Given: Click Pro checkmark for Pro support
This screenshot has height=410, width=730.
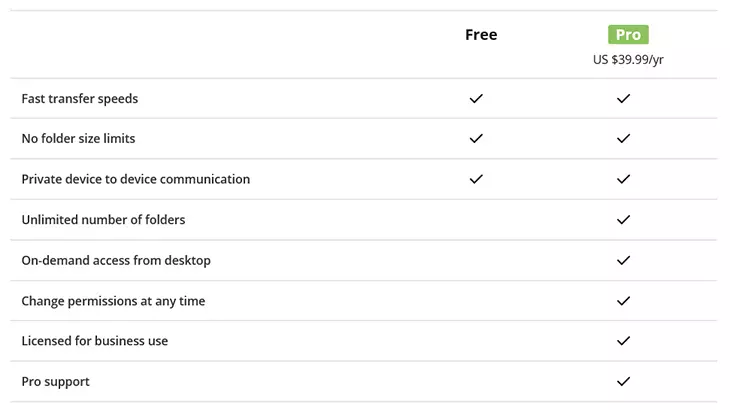Looking at the screenshot, I should tap(623, 382).
